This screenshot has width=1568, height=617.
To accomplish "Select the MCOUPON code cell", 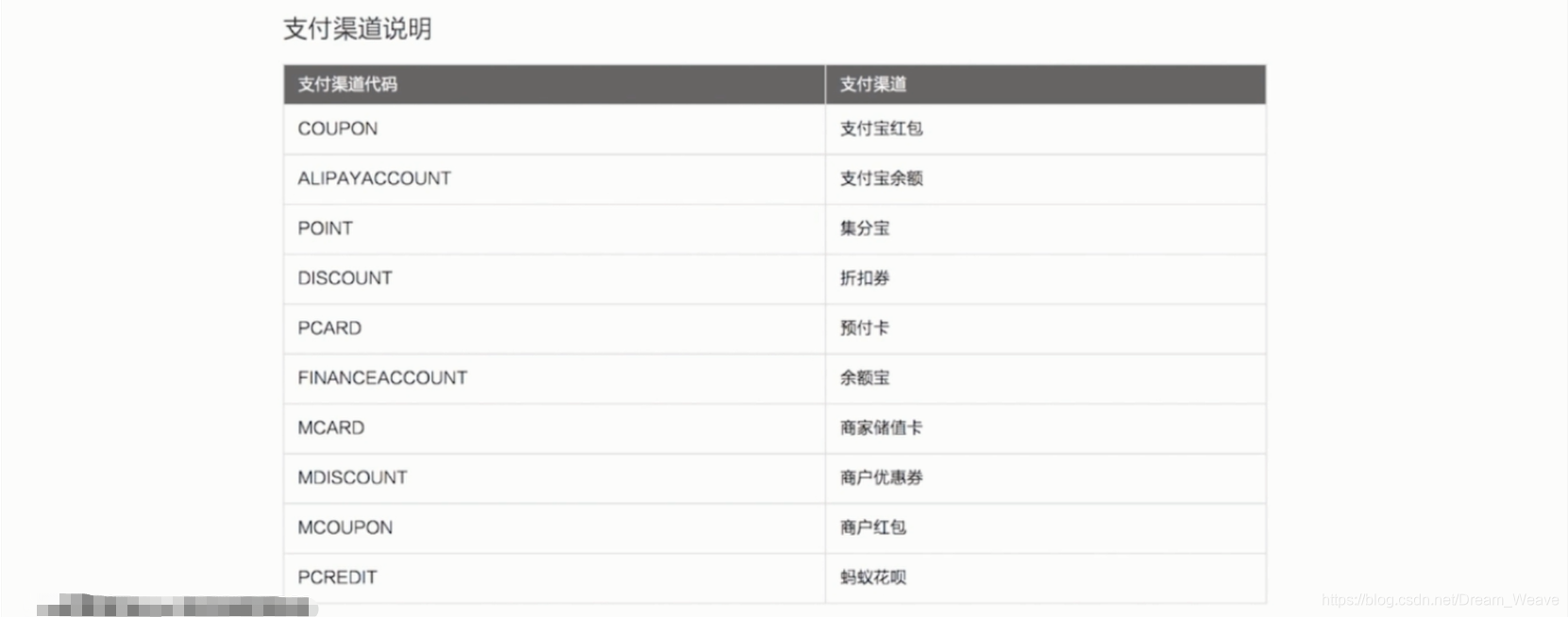I will (345, 527).
